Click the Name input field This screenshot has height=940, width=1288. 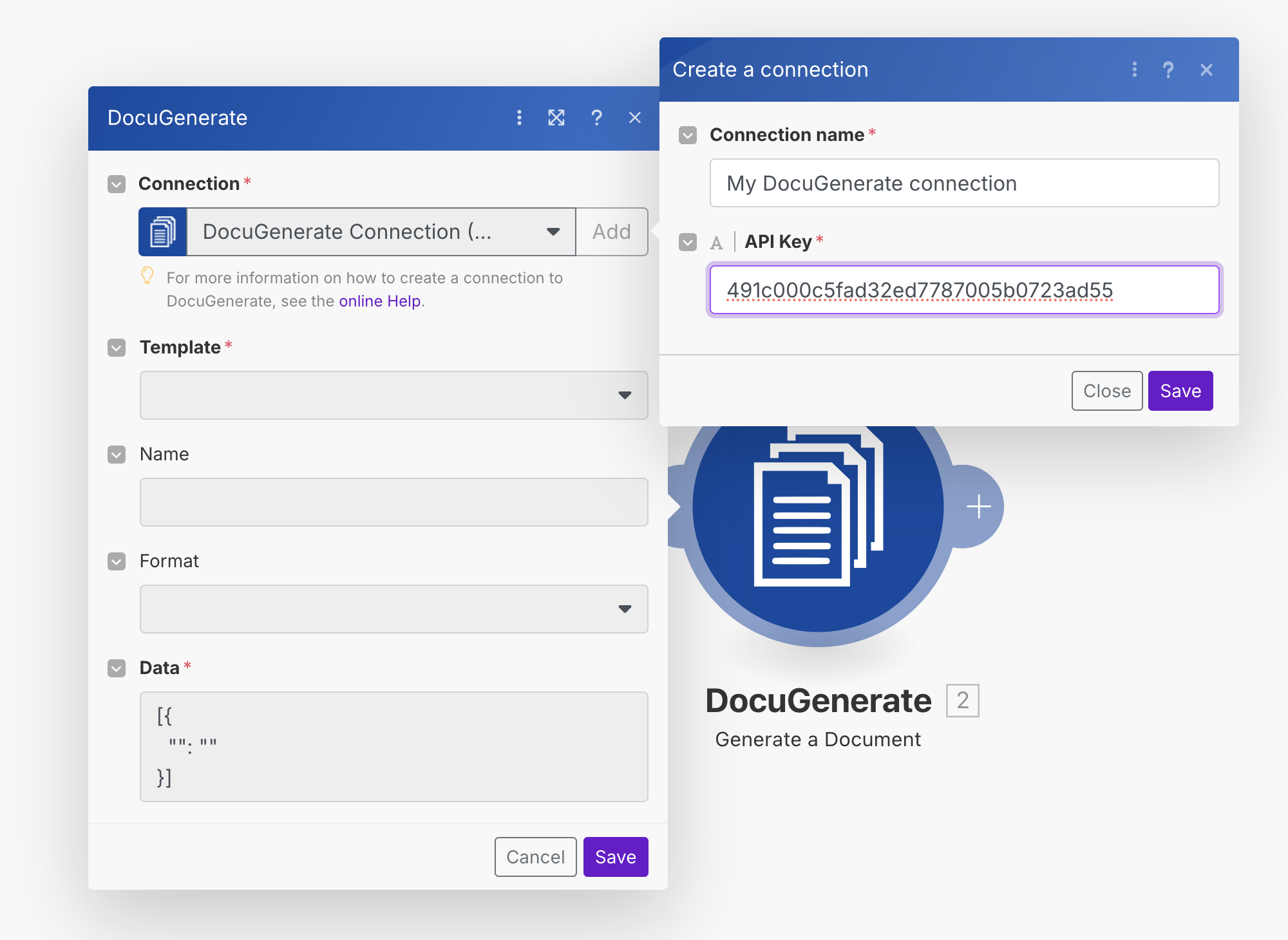[x=394, y=502]
